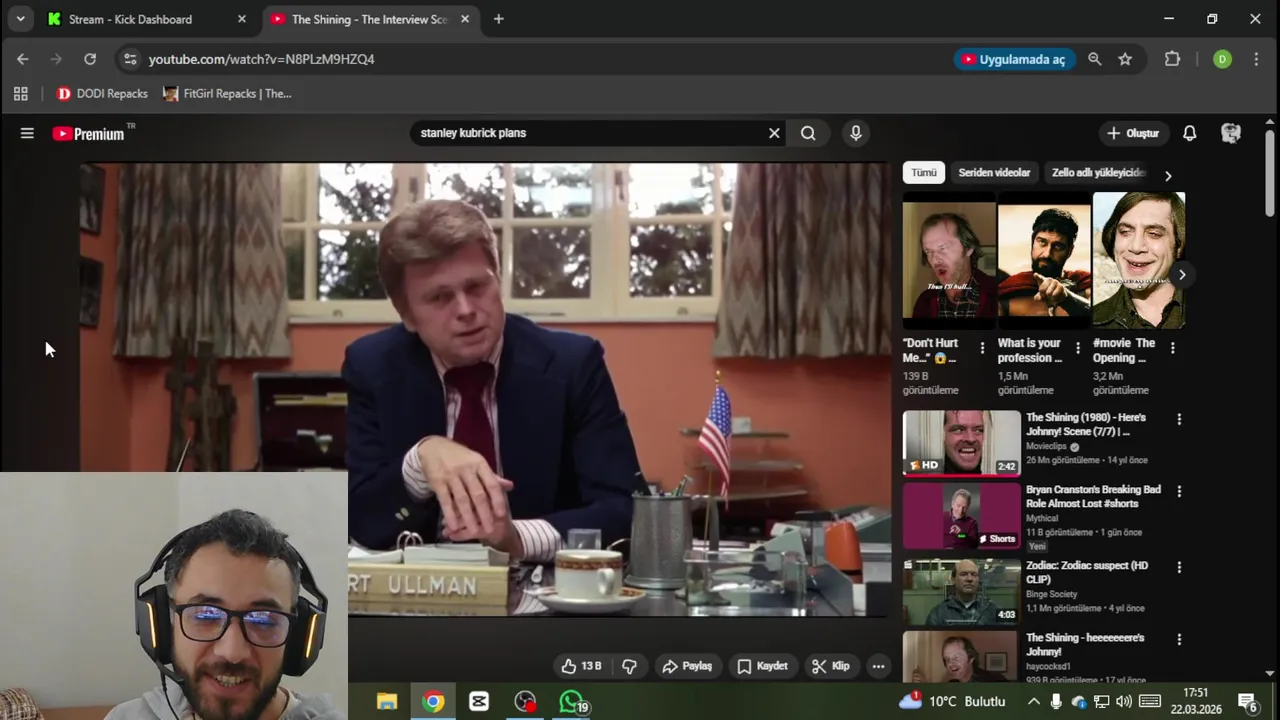The width and height of the screenshot is (1280, 720).
Task: Like the video with thumbs up
Action: [x=581, y=666]
